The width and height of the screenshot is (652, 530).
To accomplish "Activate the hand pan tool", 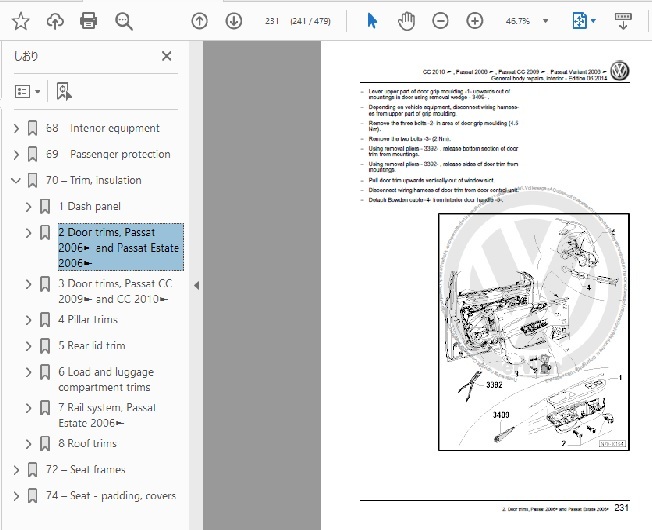I will click(x=406, y=21).
